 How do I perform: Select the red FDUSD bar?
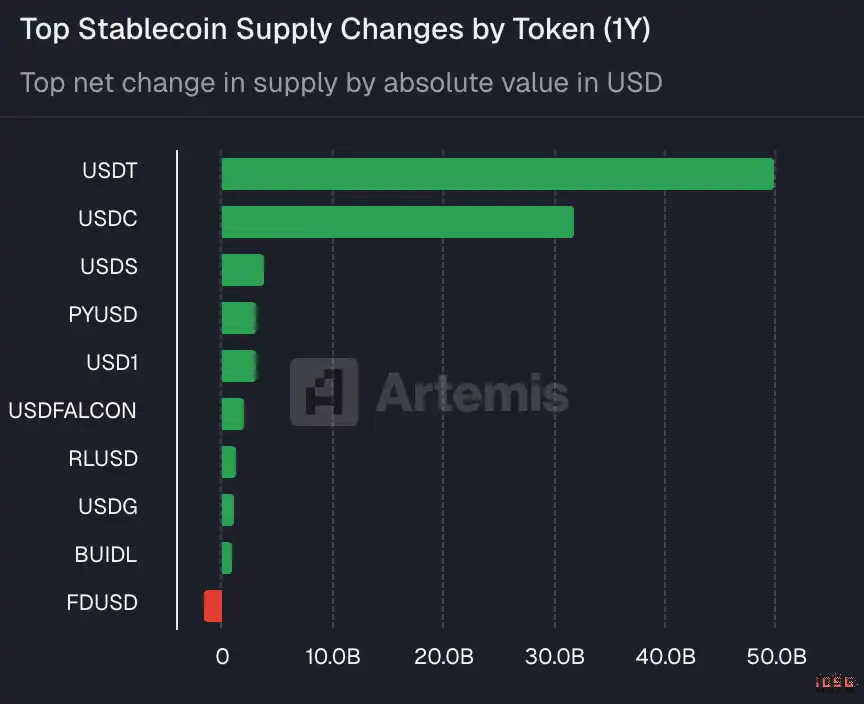(x=213, y=606)
